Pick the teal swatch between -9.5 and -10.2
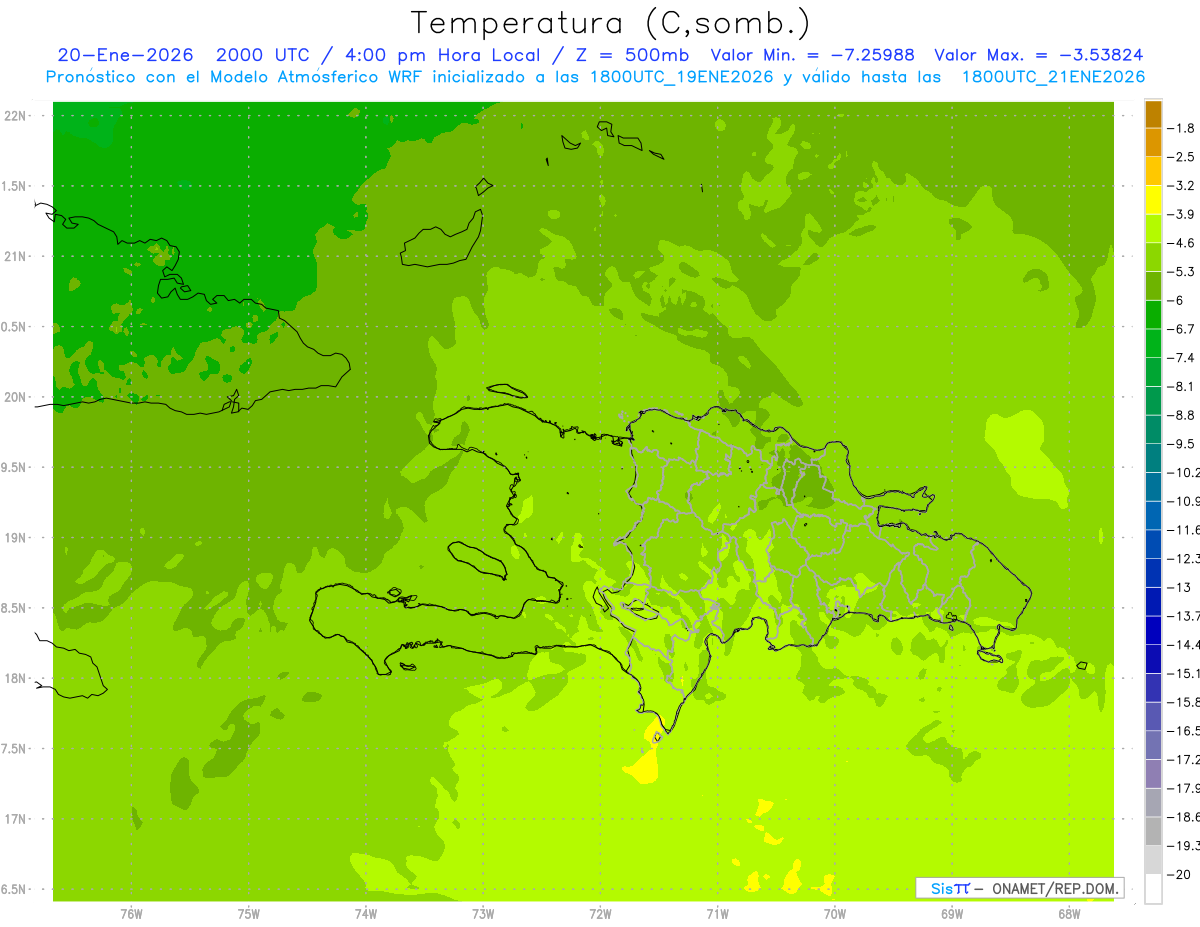This screenshot has height=927, width=1200. click(x=1153, y=458)
